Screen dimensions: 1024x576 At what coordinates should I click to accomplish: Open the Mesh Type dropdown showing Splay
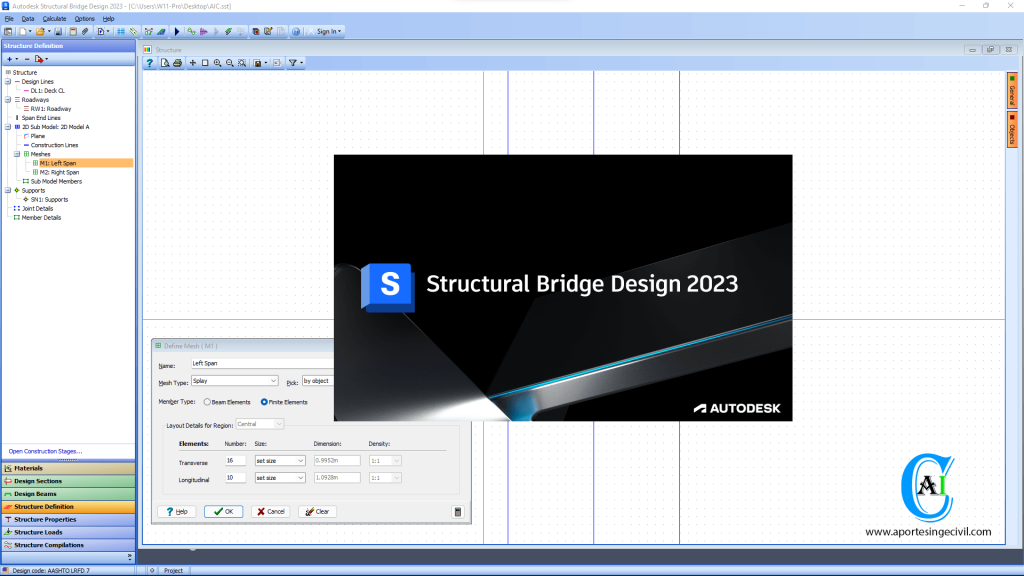point(273,381)
